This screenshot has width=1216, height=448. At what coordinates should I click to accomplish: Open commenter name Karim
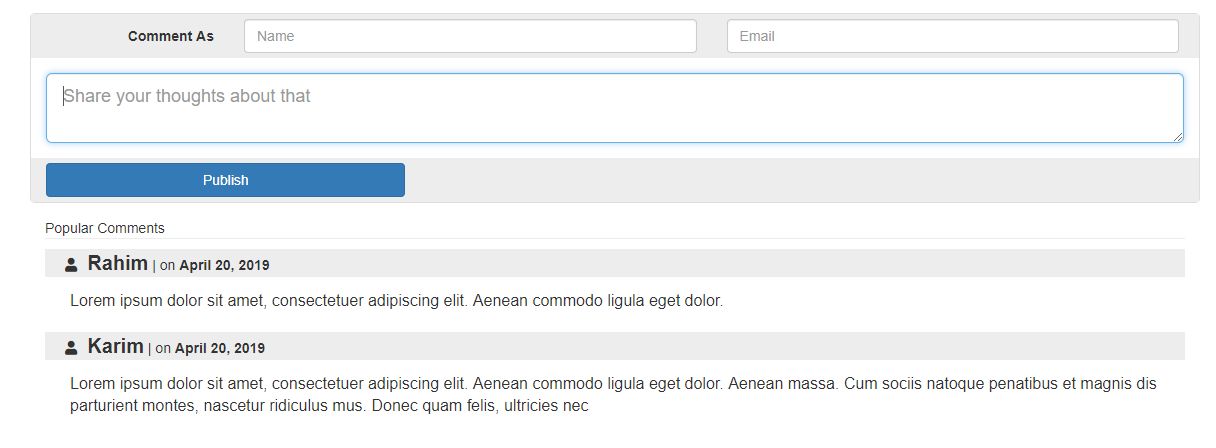point(115,347)
